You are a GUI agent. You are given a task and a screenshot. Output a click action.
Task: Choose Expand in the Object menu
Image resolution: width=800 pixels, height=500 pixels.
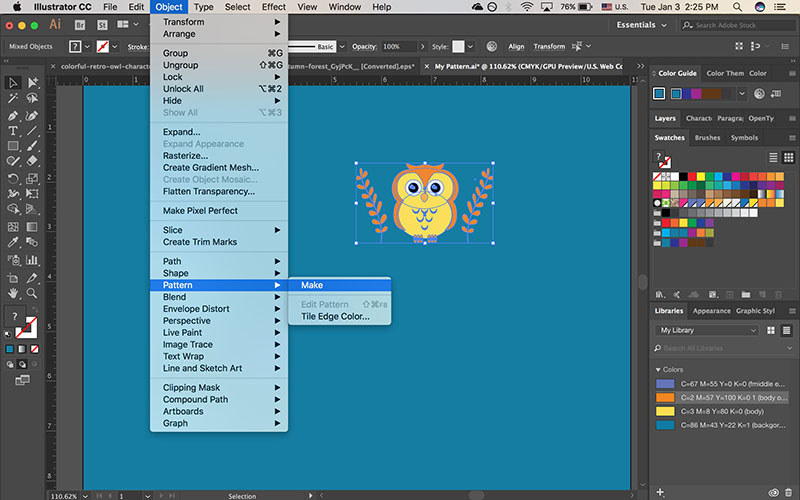(x=182, y=132)
